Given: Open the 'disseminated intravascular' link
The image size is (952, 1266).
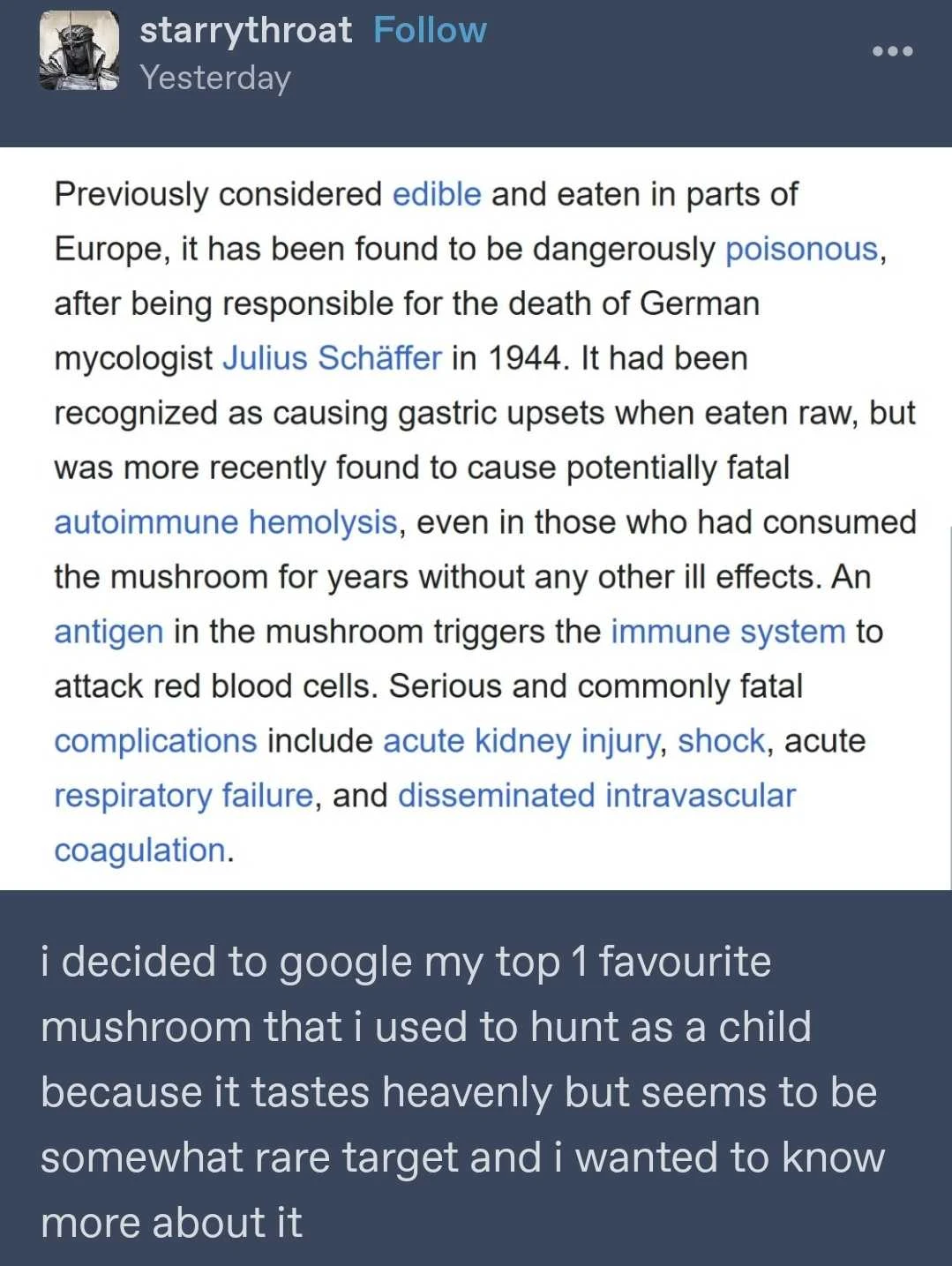Looking at the screenshot, I should [596, 796].
